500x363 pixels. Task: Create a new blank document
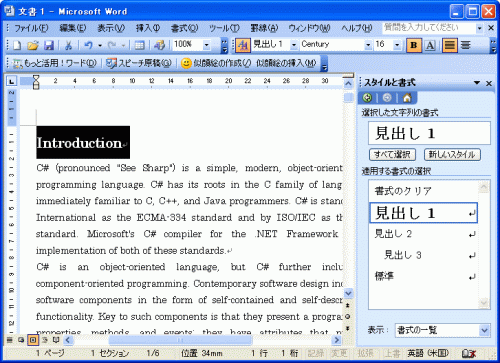click(17, 45)
